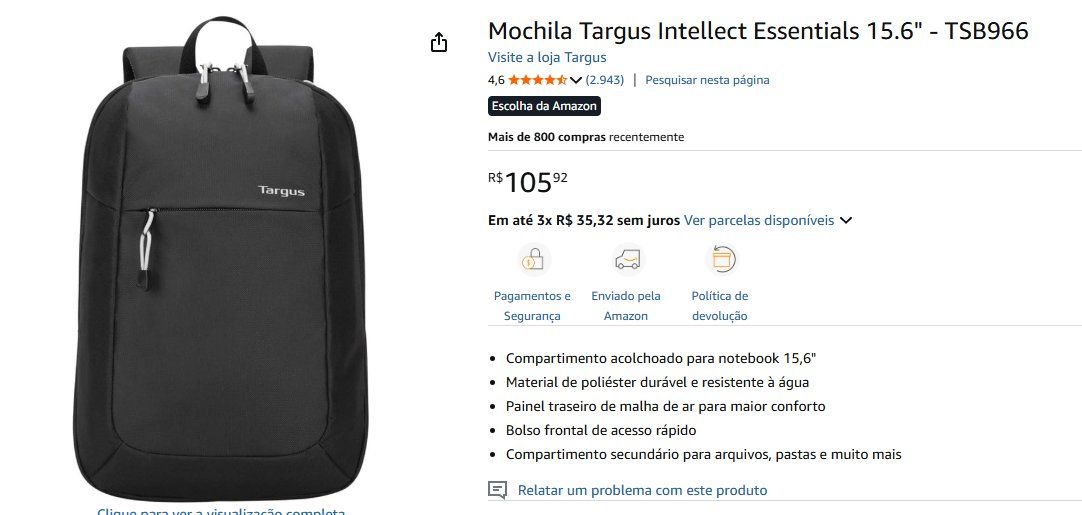Viewport: 1082px width, 515px height.
Task: Click to view full image link below backpack
Action: point(221,512)
